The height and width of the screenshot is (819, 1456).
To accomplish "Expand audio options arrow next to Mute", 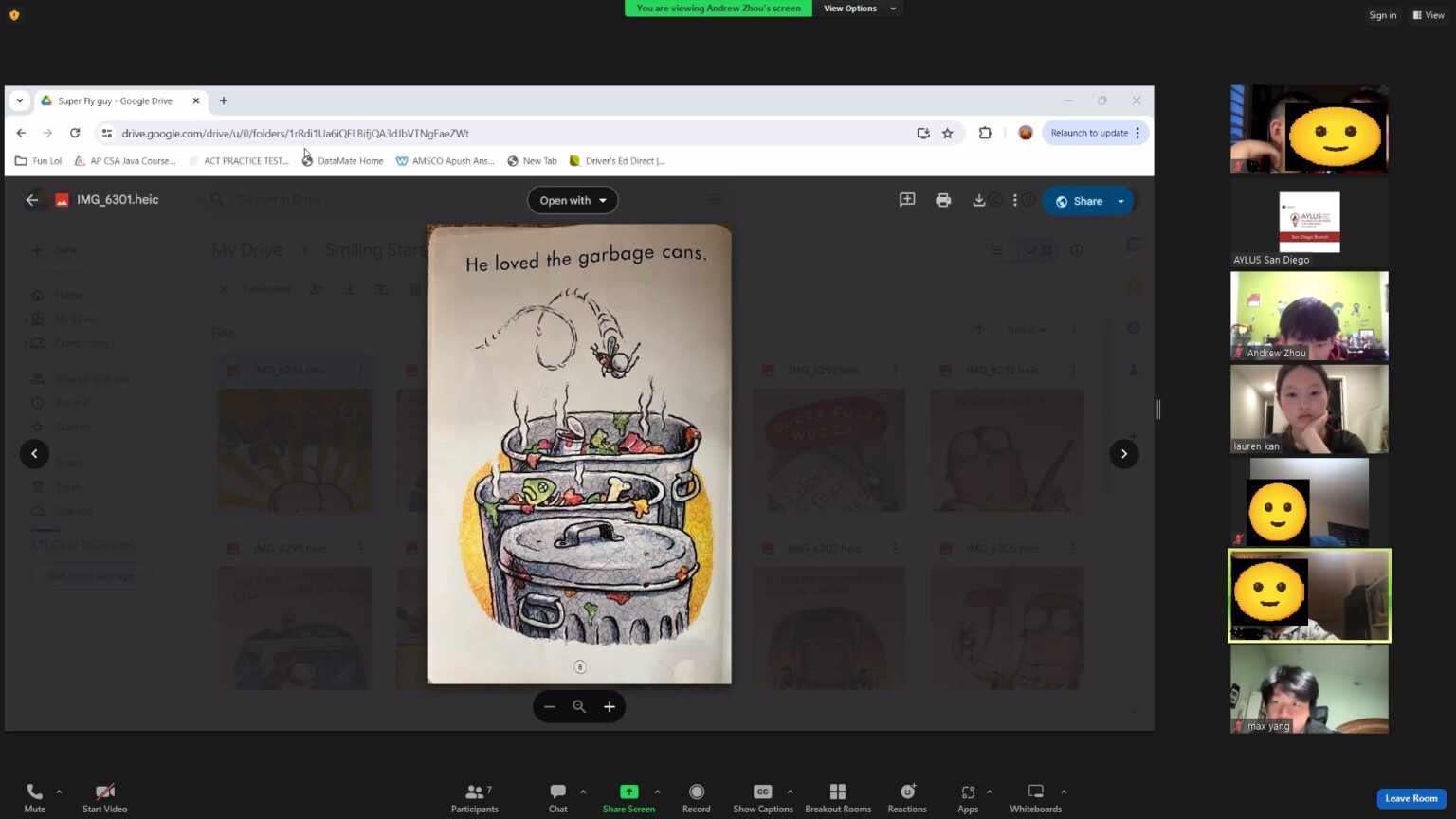I will tap(59, 792).
